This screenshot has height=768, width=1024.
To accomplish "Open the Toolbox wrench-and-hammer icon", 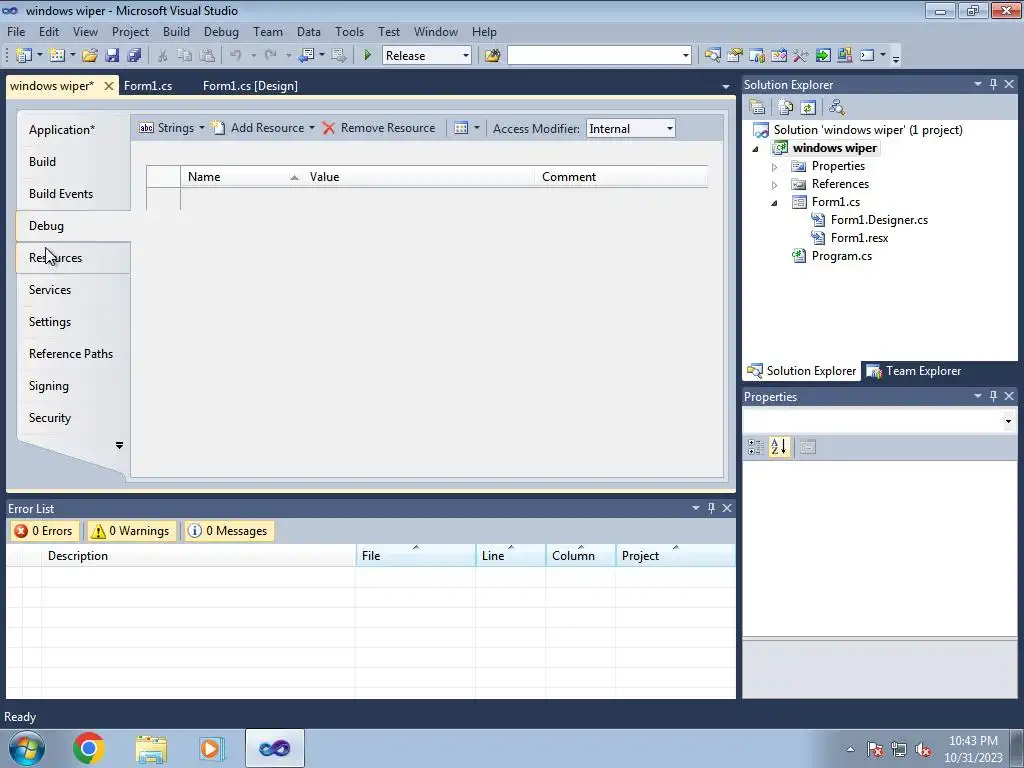I will [801, 56].
